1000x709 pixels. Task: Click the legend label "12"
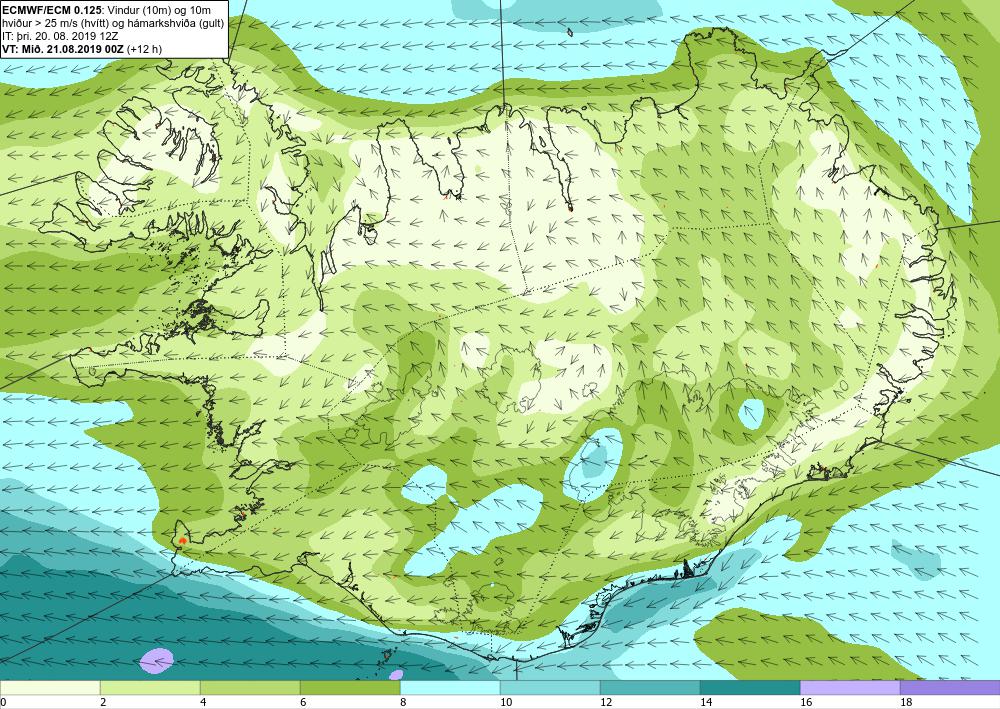point(606,703)
